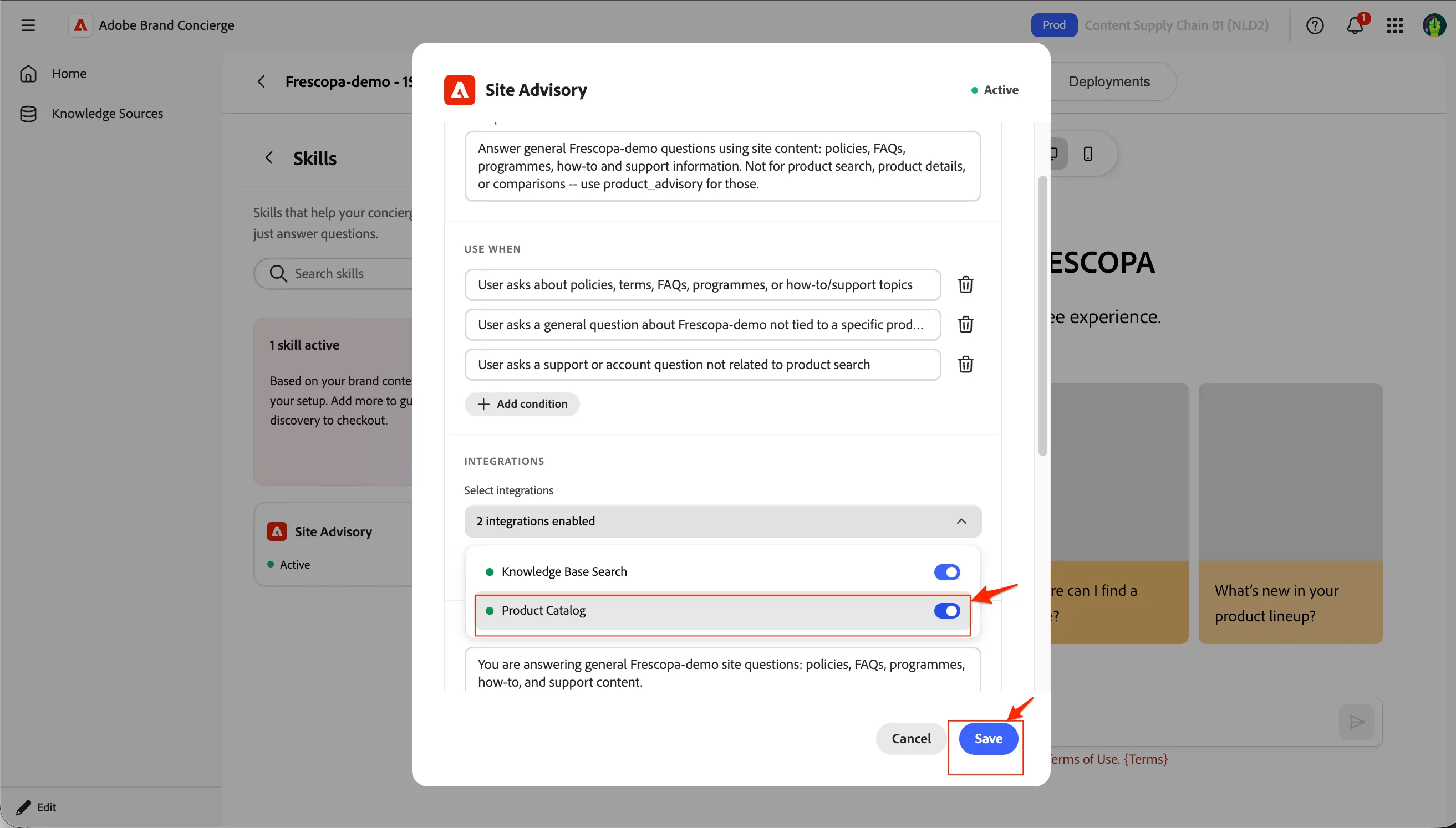Open the notifications bell

(x=1355, y=25)
